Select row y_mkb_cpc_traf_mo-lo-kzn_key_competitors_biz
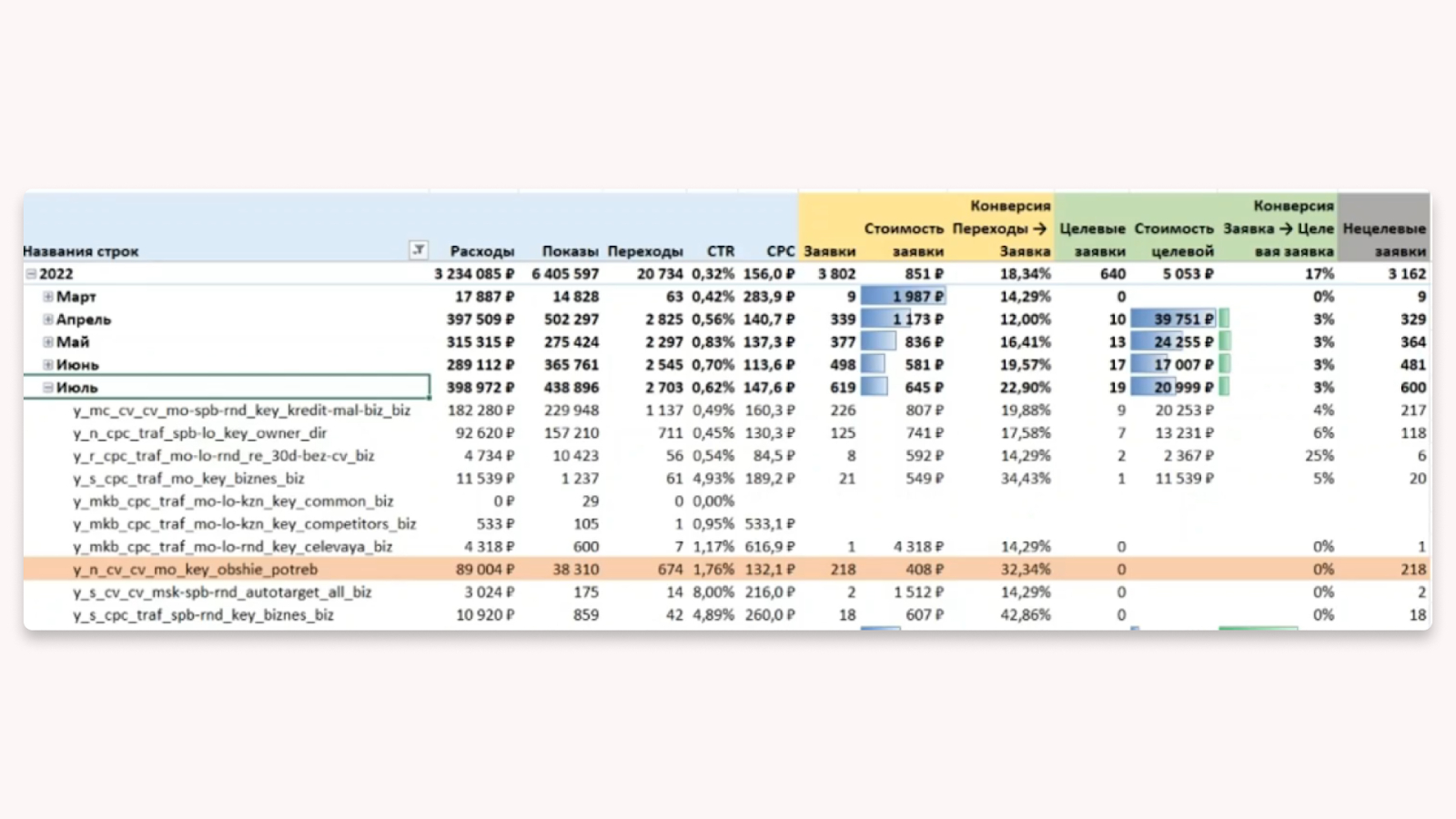 click(x=727, y=524)
